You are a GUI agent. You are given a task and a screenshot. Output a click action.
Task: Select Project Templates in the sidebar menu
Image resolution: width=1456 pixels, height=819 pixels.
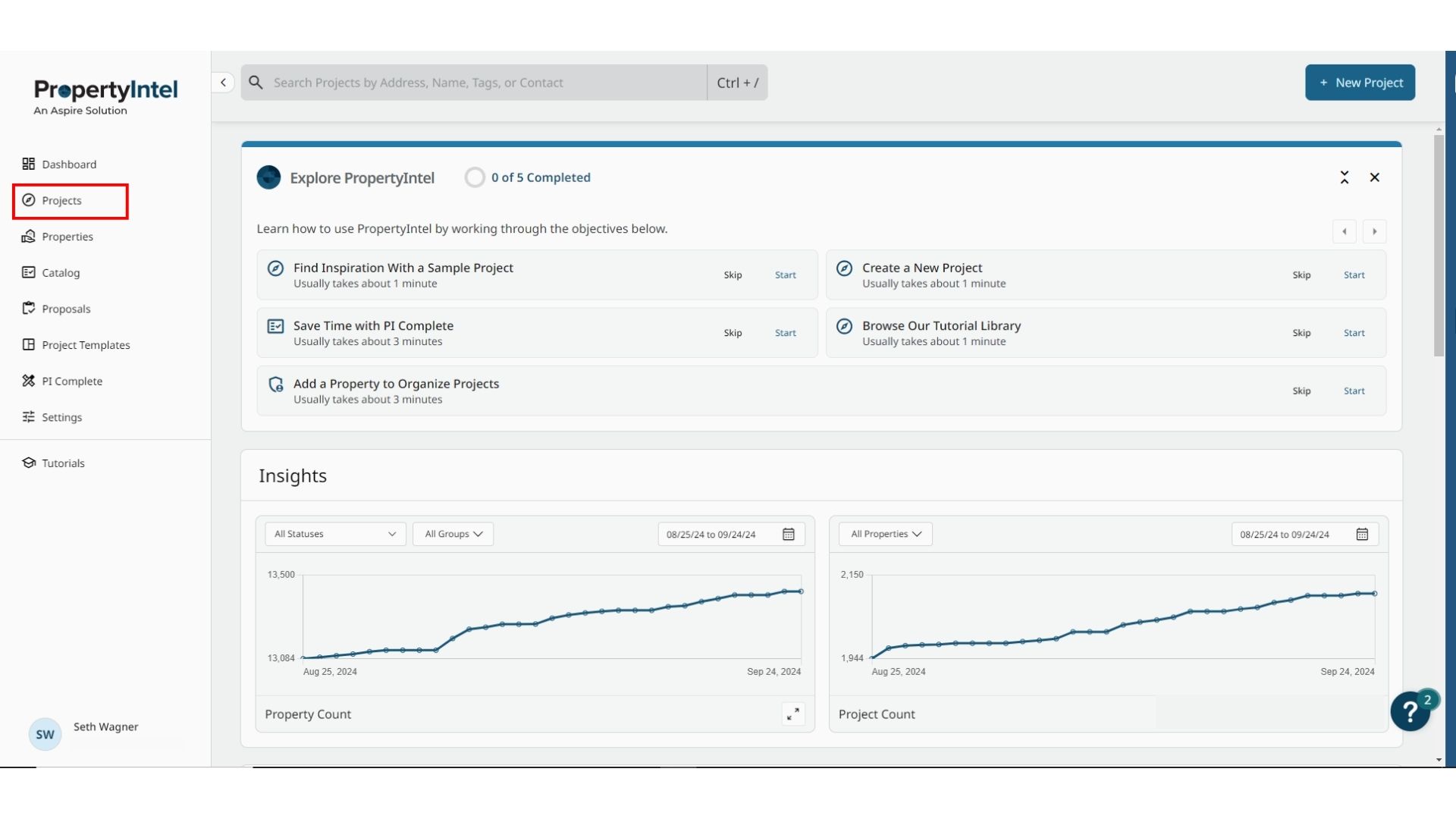click(x=86, y=344)
